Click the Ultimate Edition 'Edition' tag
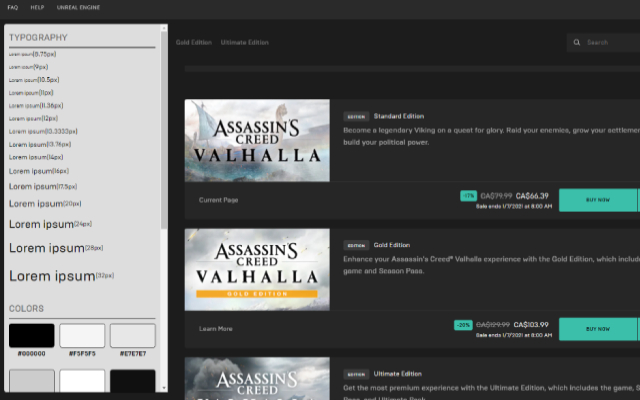The width and height of the screenshot is (640, 400). pos(355,375)
